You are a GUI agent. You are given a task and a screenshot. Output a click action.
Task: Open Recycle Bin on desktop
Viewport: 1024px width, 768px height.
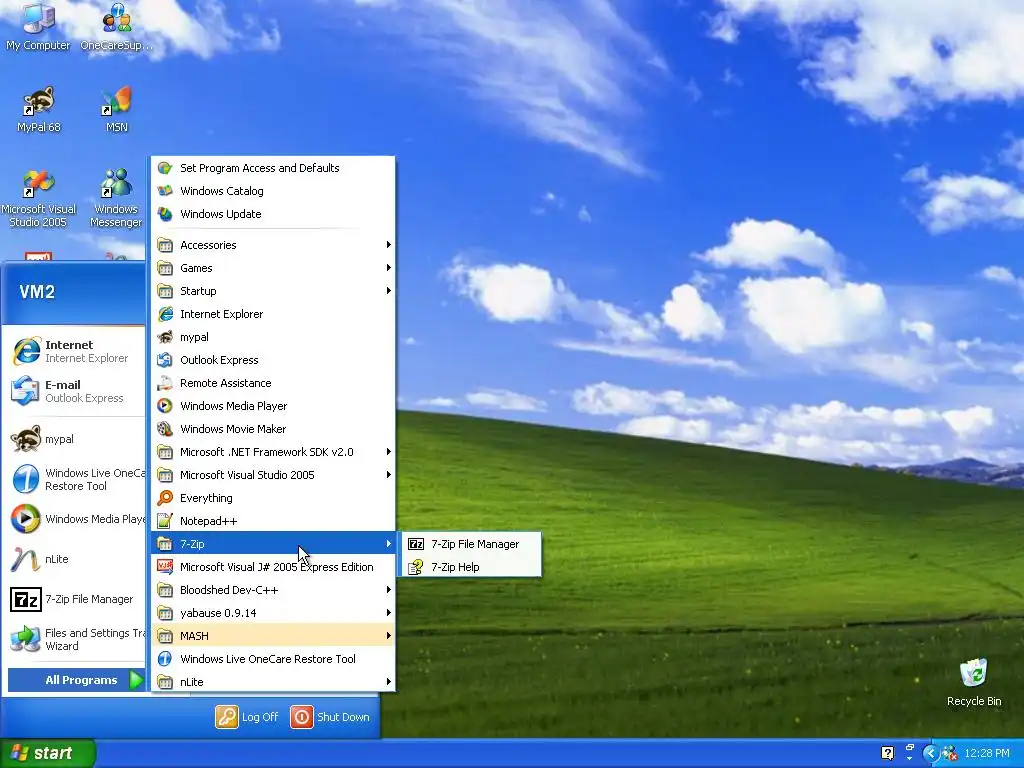(974, 682)
